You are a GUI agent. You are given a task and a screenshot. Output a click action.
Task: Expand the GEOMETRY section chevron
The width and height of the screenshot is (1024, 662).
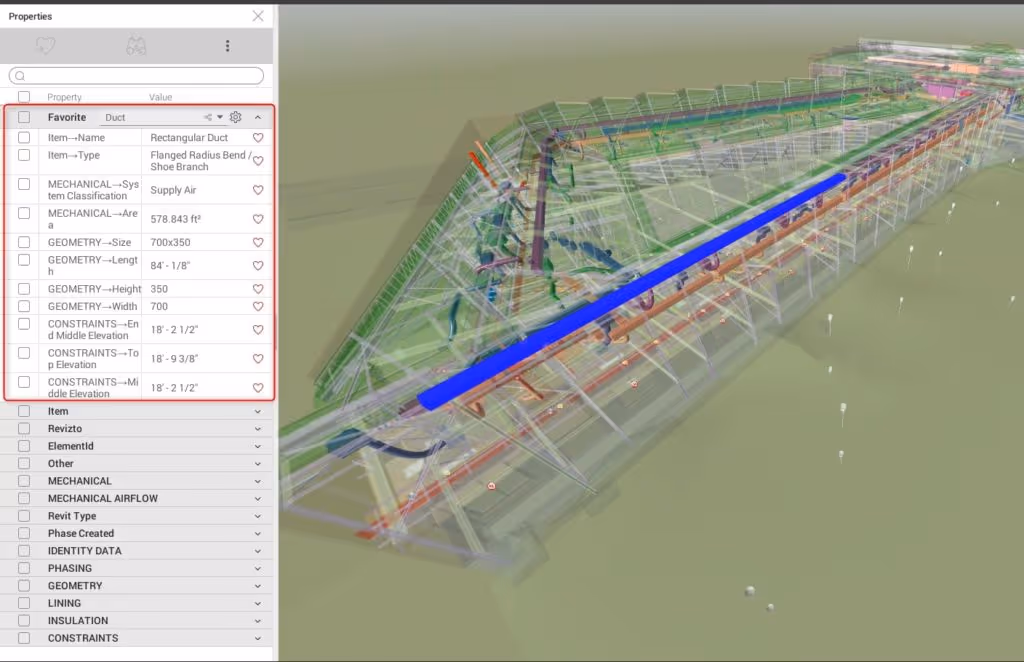pyautogui.click(x=258, y=586)
